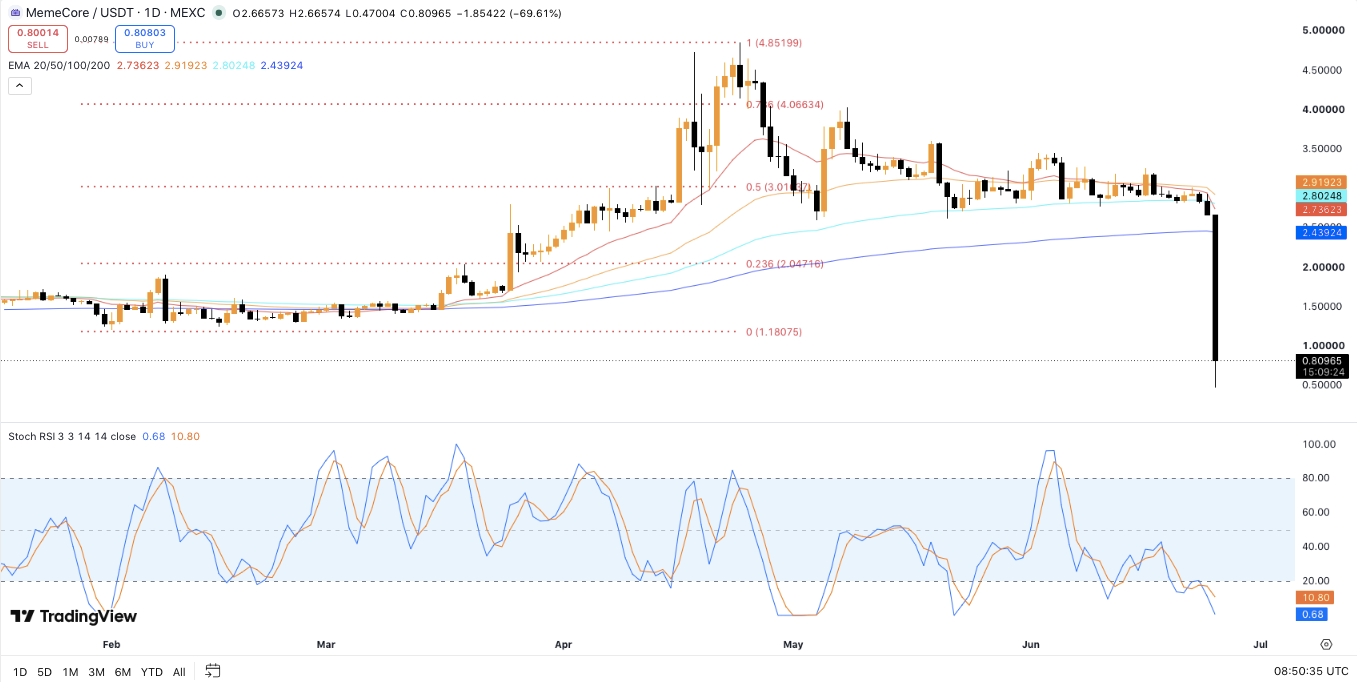The height and width of the screenshot is (682, 1357).
Task: Click the 80.00 Stoch RSI axis tick
Action: tap(1317, 478)
